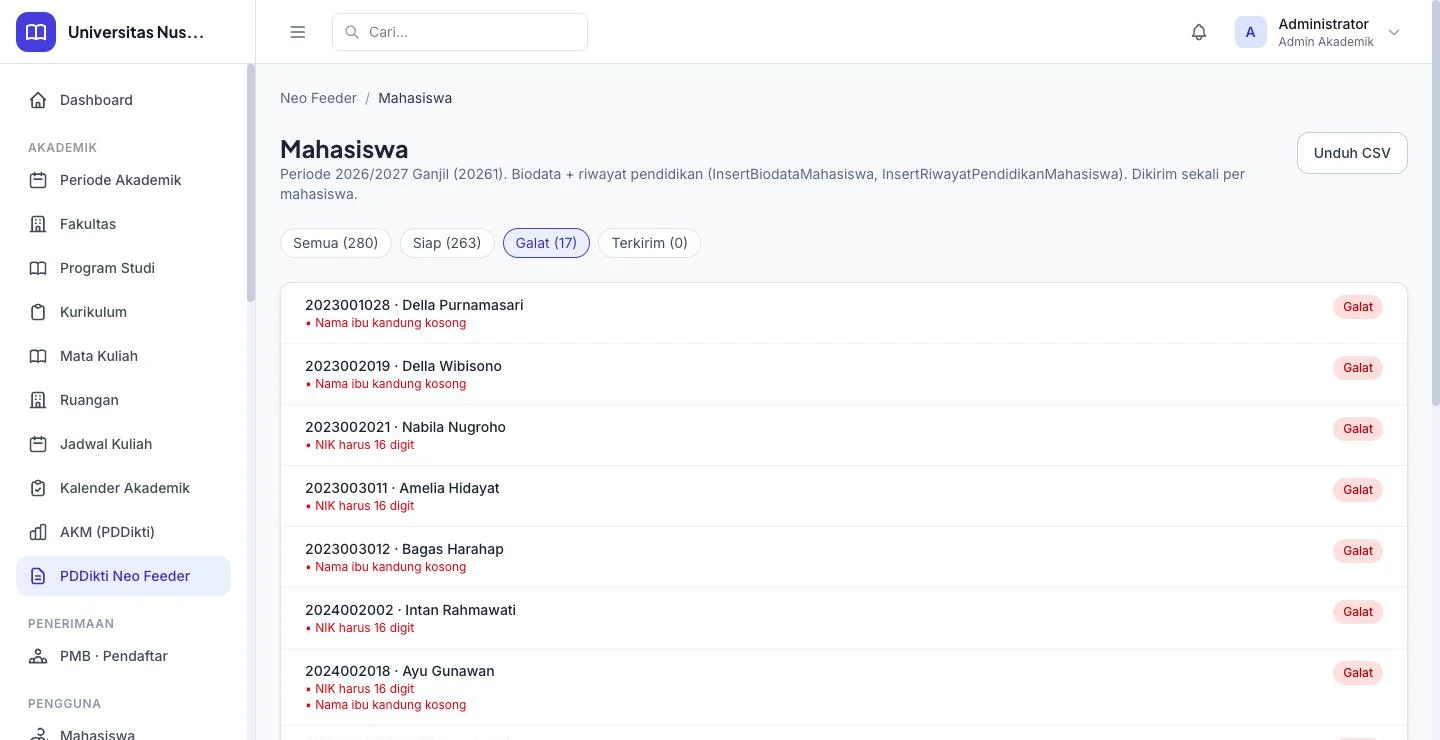Click Galat badge on Nabila Nugroho row
This screenshot has width=1440, height=740.
[1358, 429]
